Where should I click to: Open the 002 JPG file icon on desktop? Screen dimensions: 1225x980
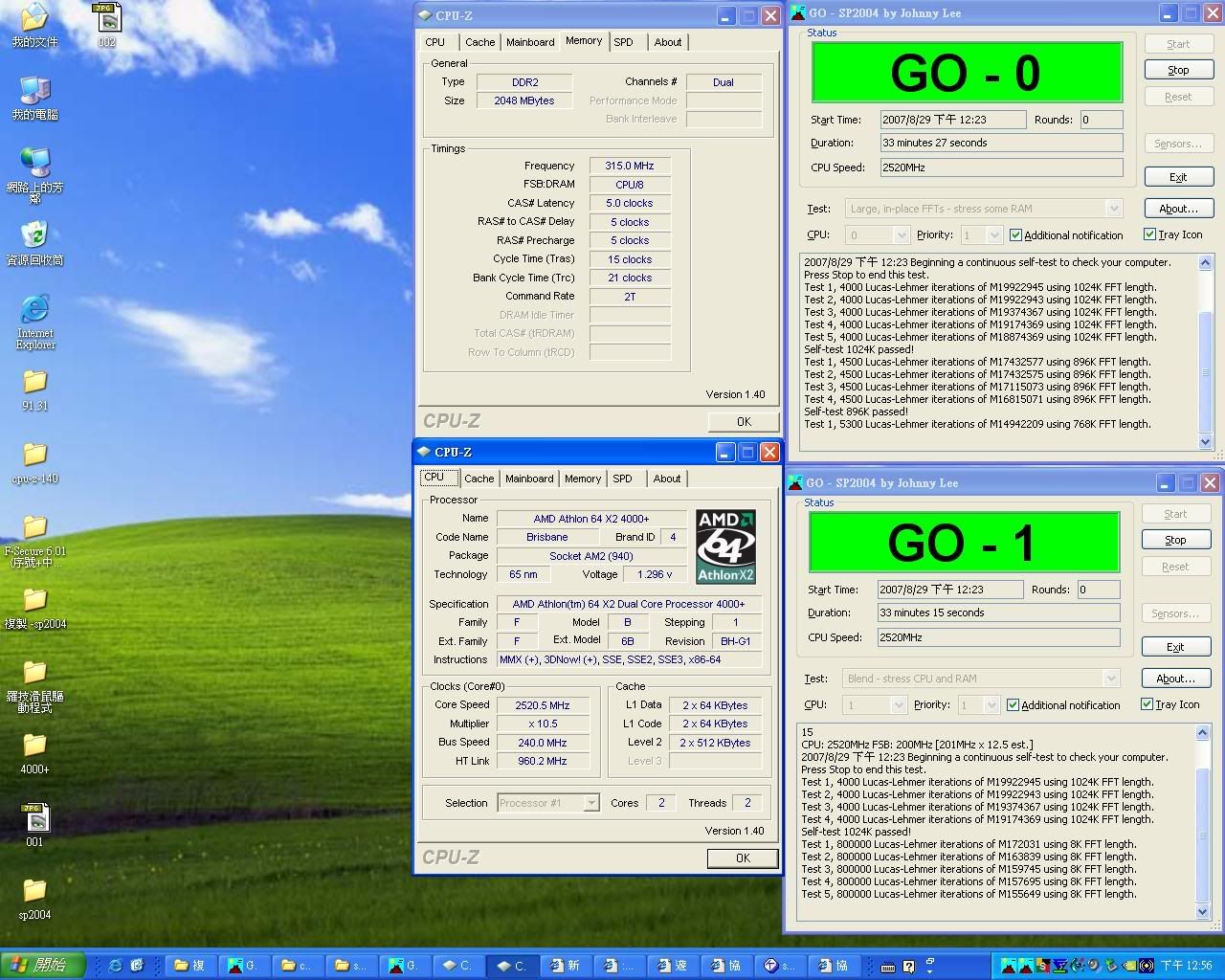click(x=107, y=24)
